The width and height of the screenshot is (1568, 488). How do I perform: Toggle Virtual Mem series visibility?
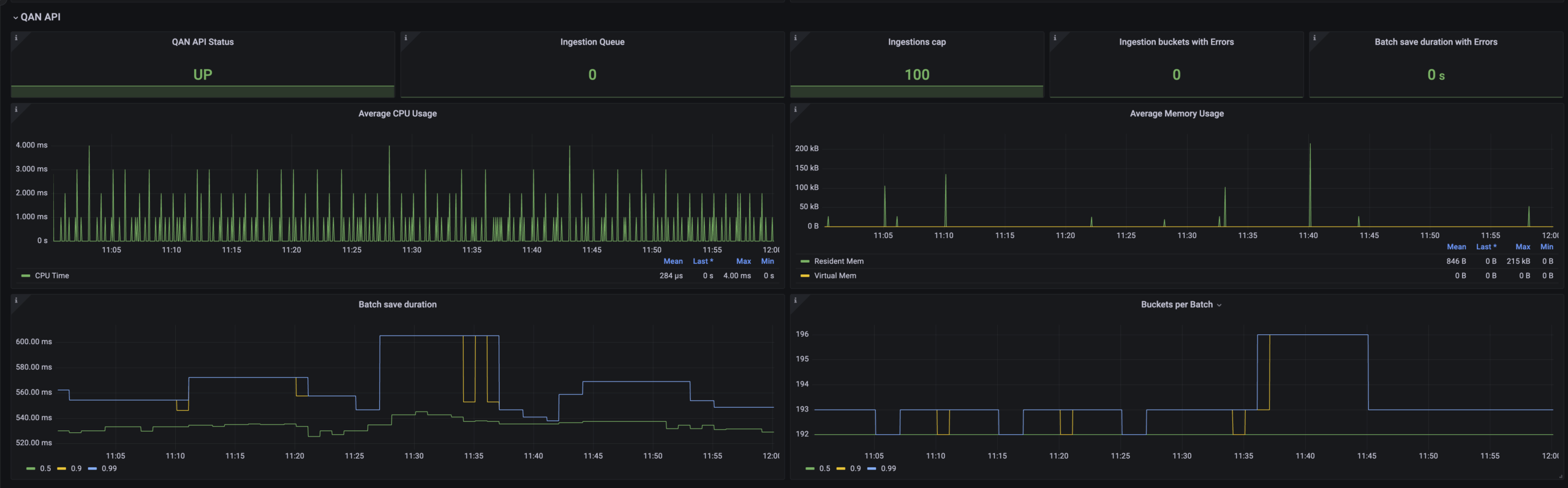pyautogui.click(x=835, y=276)
